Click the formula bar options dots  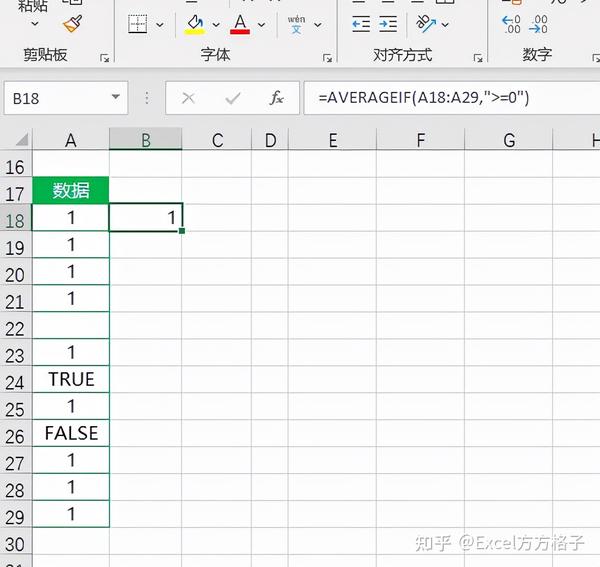point(147,98)
